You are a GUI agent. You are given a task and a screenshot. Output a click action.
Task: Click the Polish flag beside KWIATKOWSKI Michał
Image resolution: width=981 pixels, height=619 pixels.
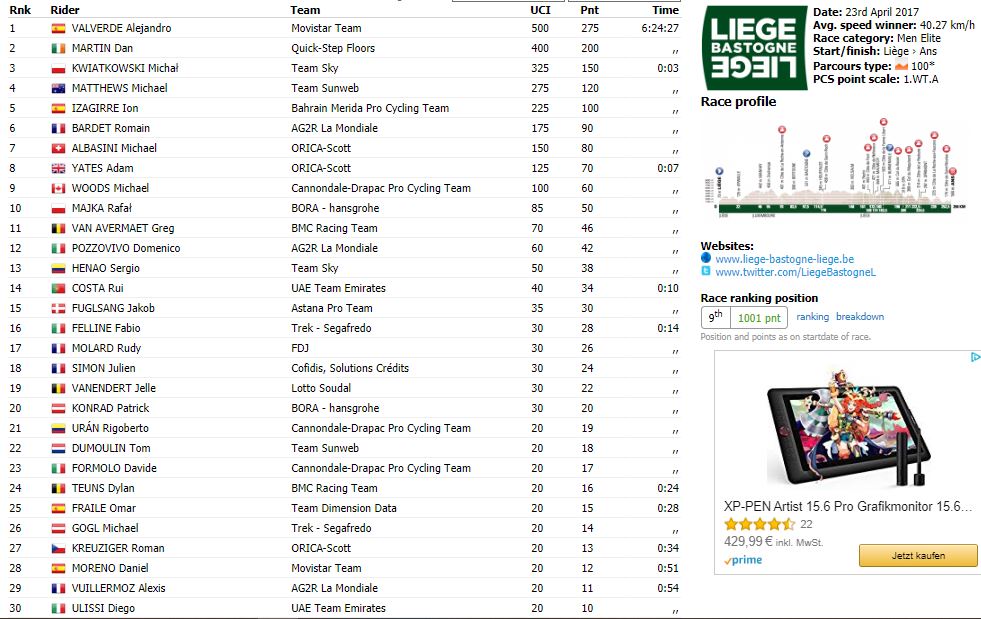click(58, 68)
